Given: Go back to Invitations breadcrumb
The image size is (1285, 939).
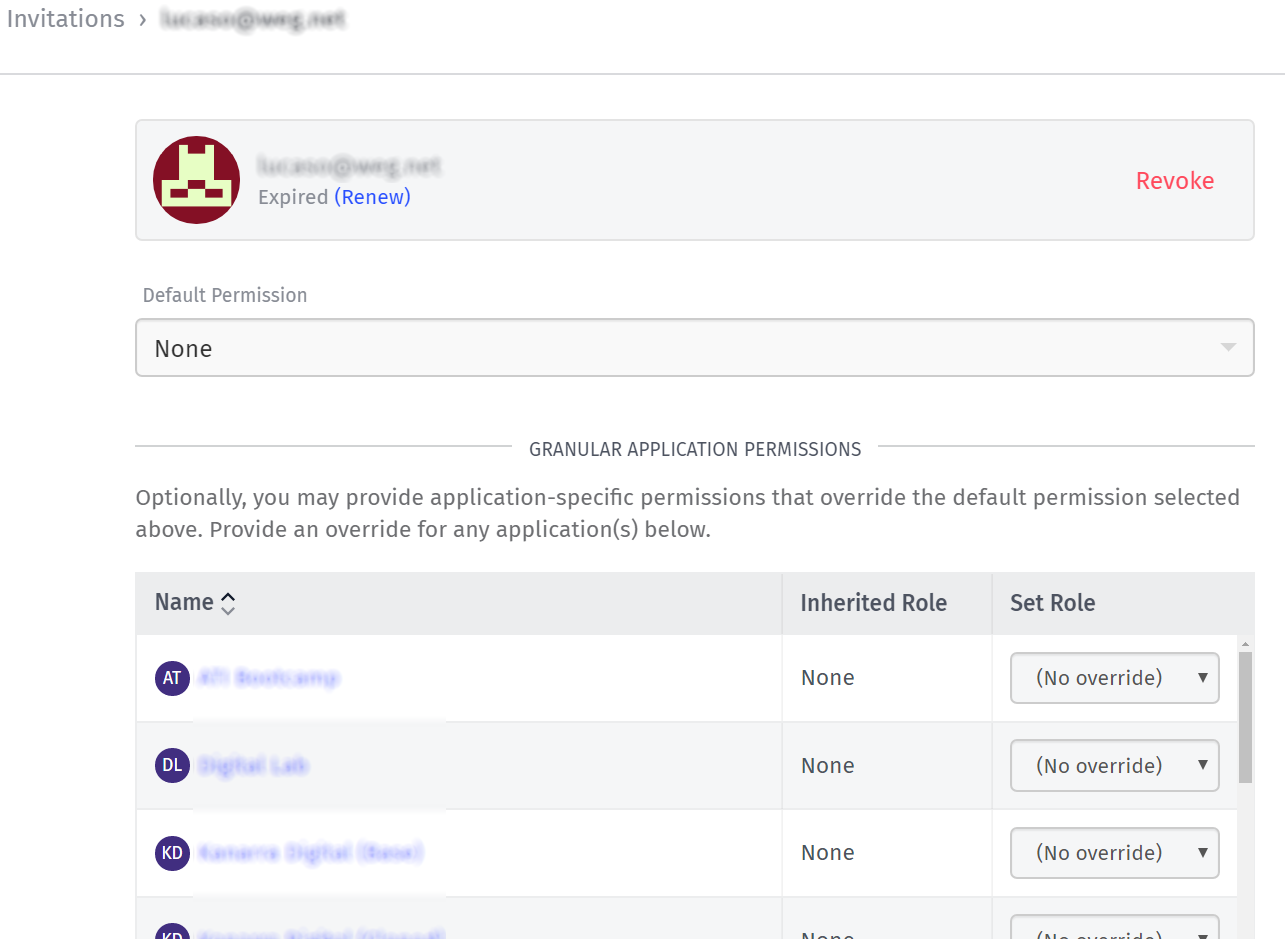Looking at the screenshot, I should point(65,19).
